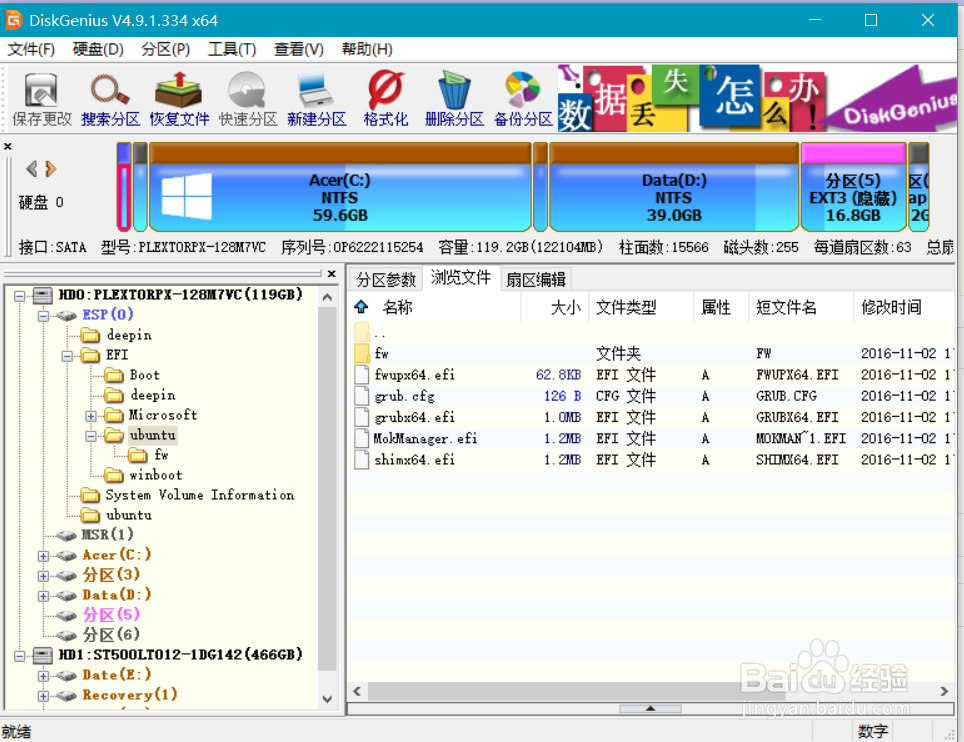This screenshot has width=964, height=742.
Task: Select the ESP partition strip in disk map
Action: tap(124, 187)
